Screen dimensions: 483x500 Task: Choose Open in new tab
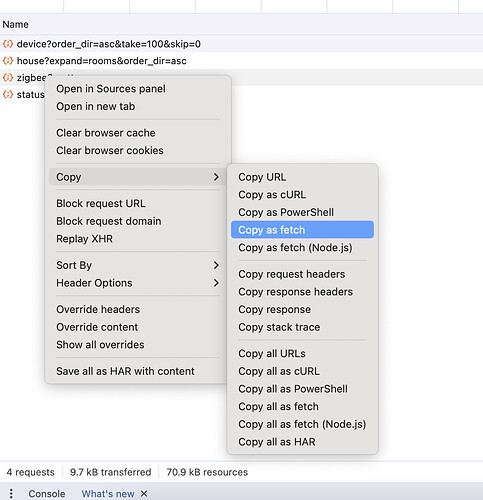click(x=138, y=106)
